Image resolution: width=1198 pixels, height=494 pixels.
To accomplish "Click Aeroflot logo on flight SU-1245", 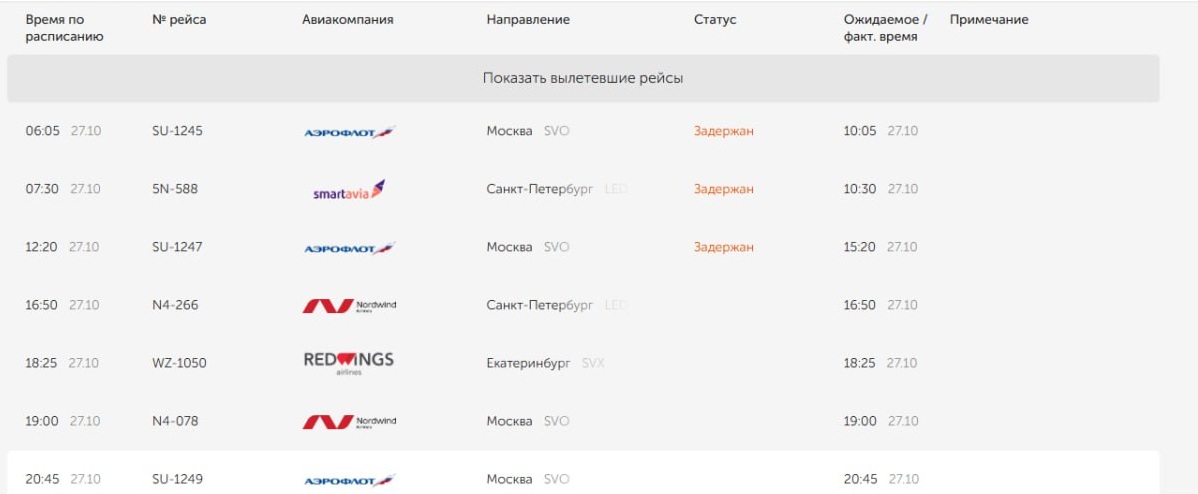I will [349, 132].
